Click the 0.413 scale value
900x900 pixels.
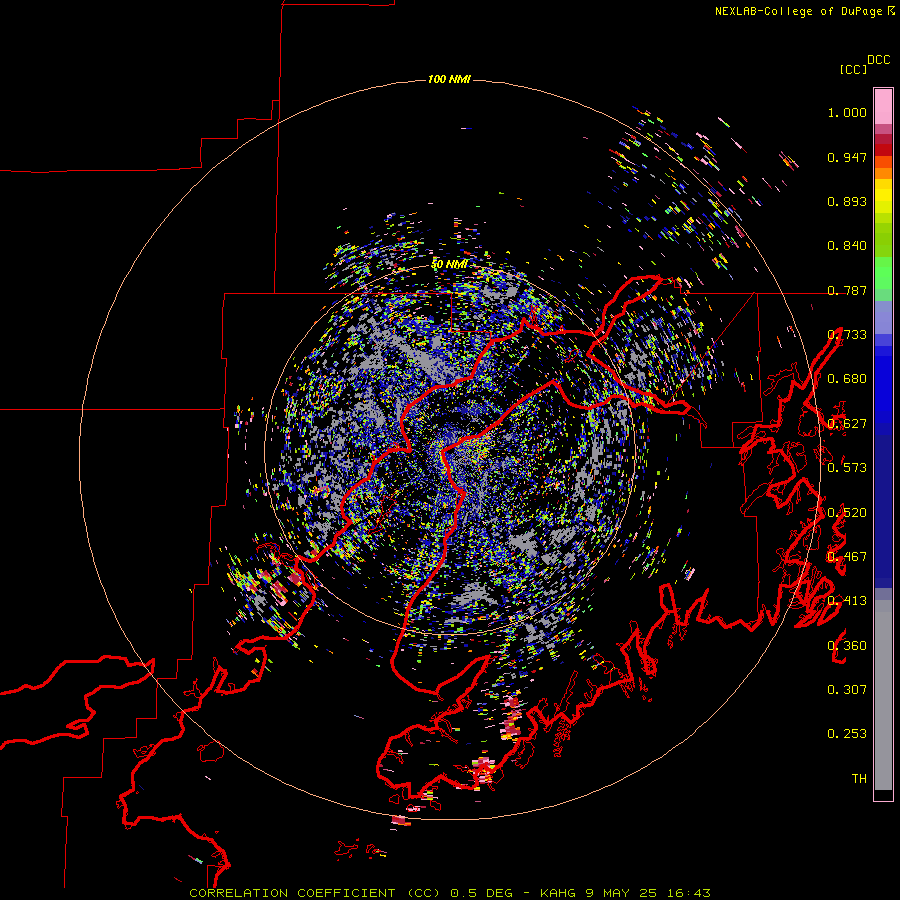point(847,601)
